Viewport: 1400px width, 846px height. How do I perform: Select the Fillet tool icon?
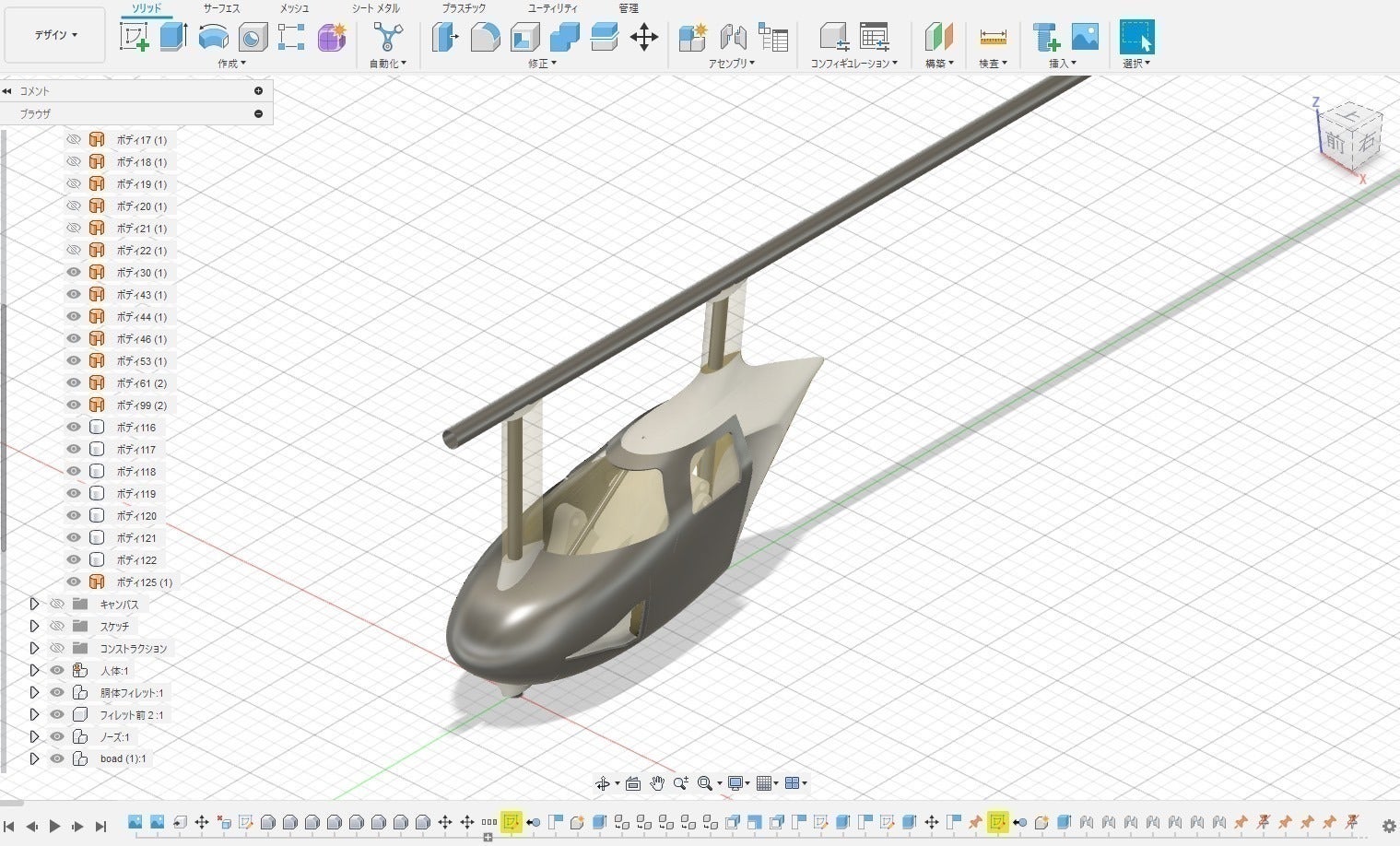point(485,37)
